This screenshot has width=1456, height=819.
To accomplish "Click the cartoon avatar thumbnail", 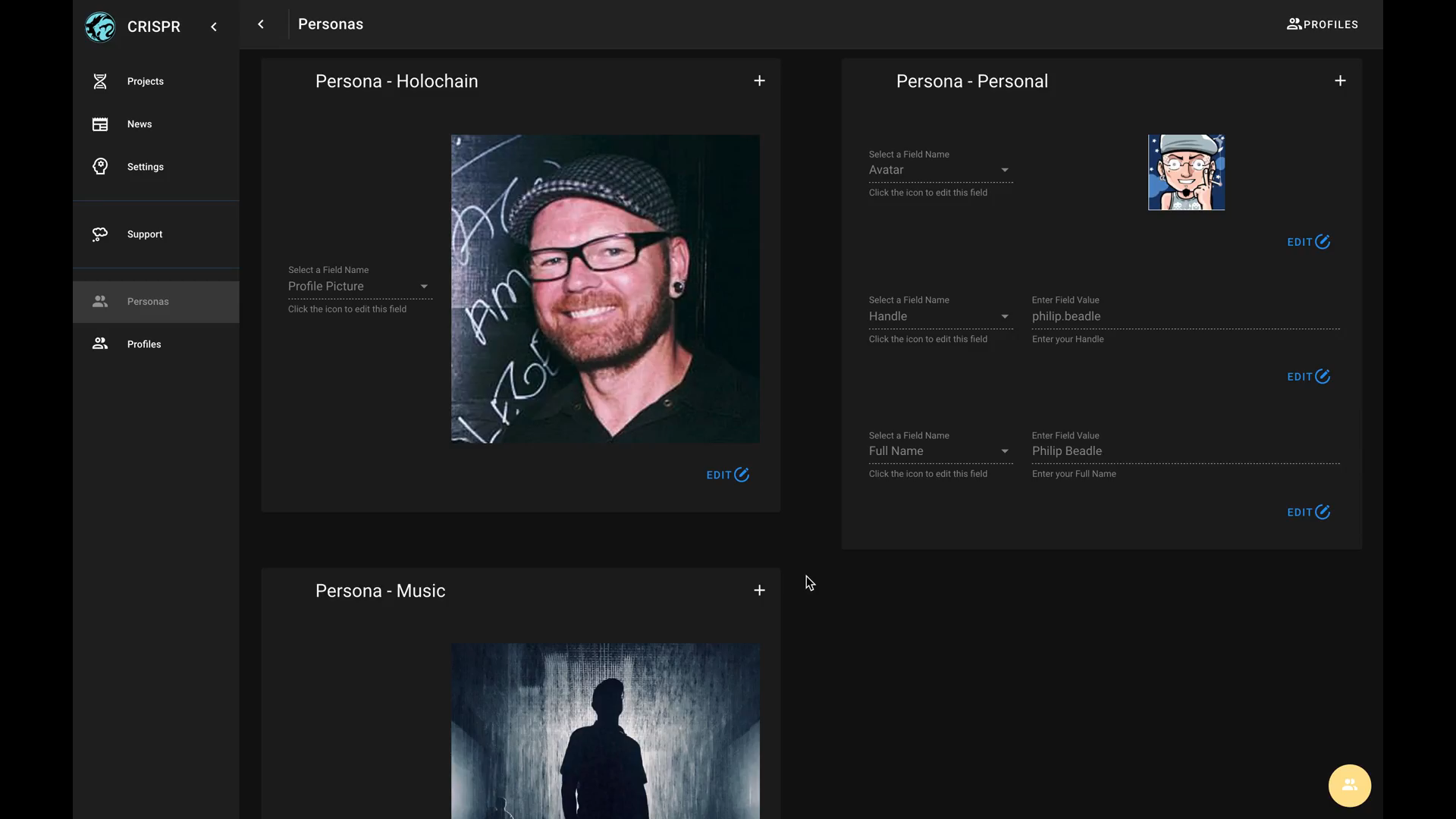I will tap(1186, 173).
